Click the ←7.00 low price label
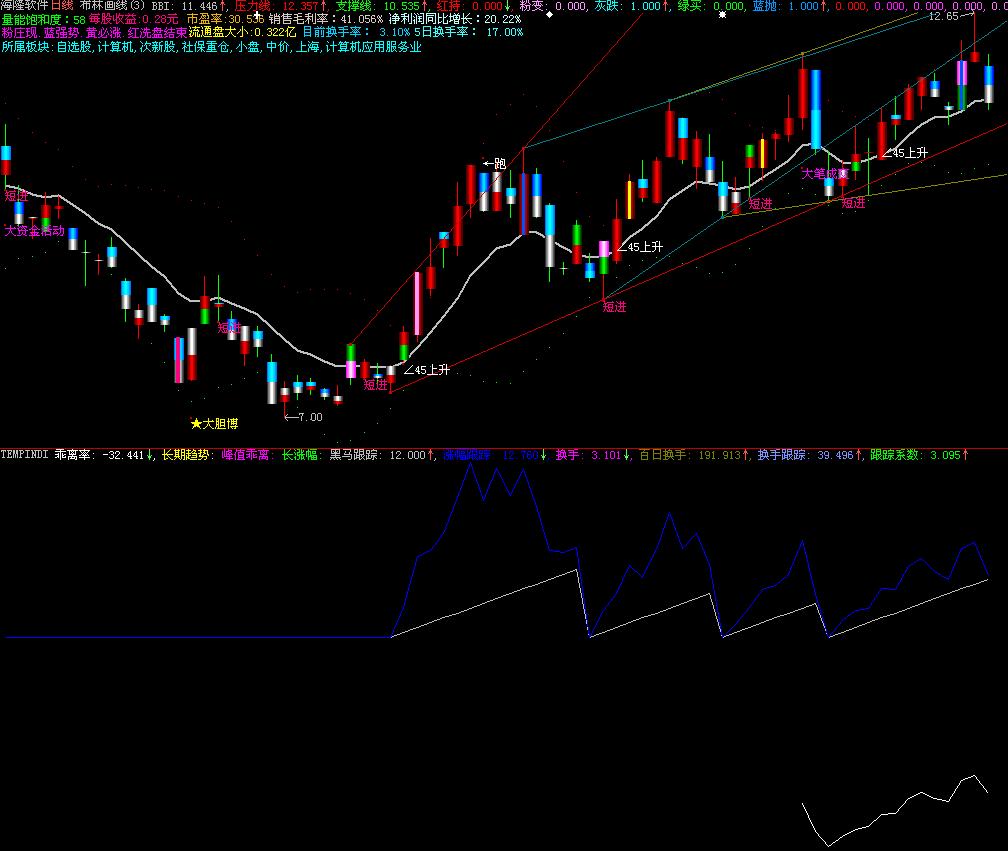This screenshot has height=851, width=1008. click(x=303, y=417)
